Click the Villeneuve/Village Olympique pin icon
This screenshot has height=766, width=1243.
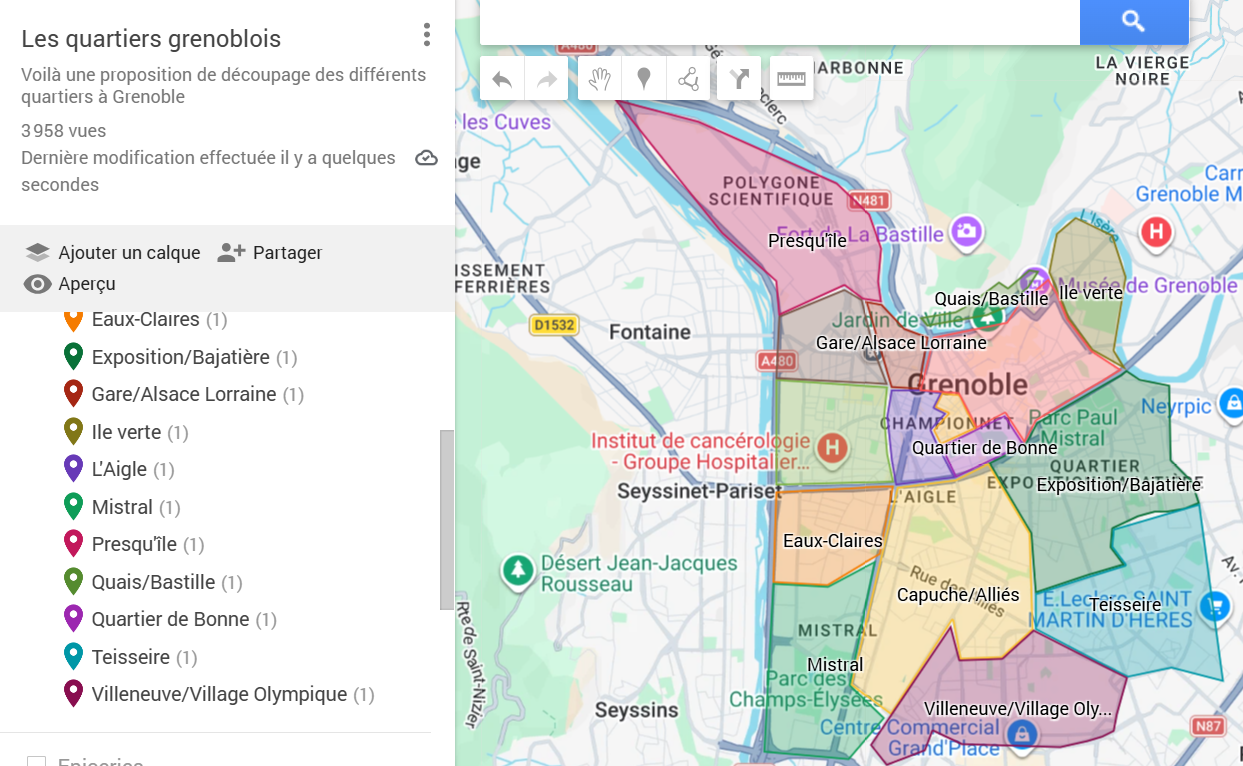pyautogui.click(x=73, y=693)
